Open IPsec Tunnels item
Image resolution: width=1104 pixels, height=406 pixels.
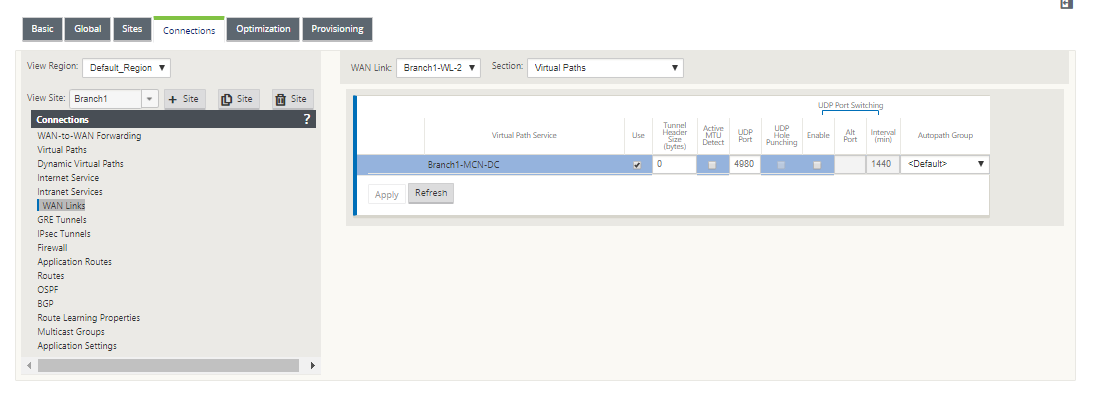pos(64,234)
